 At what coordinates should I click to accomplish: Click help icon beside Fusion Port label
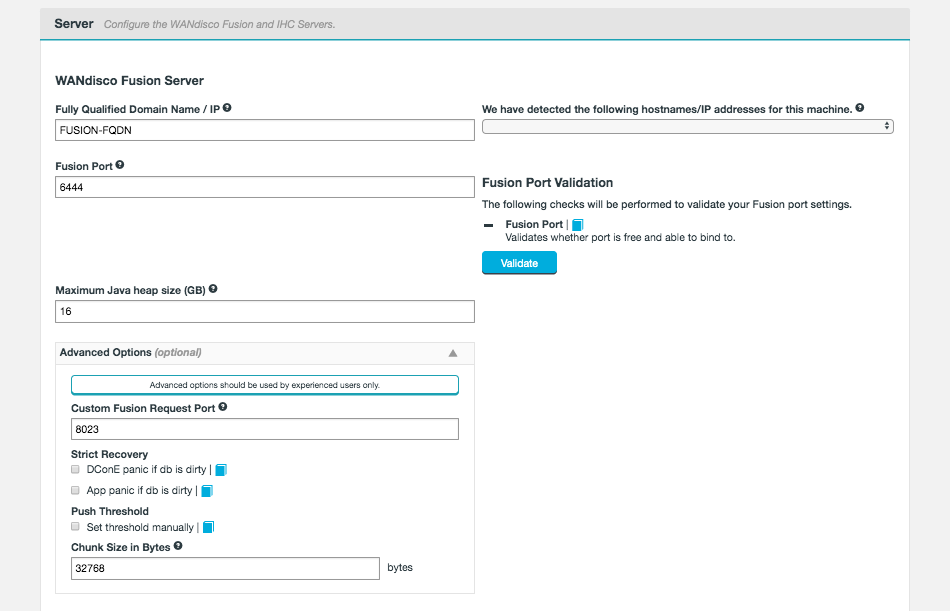click(120, 165)
